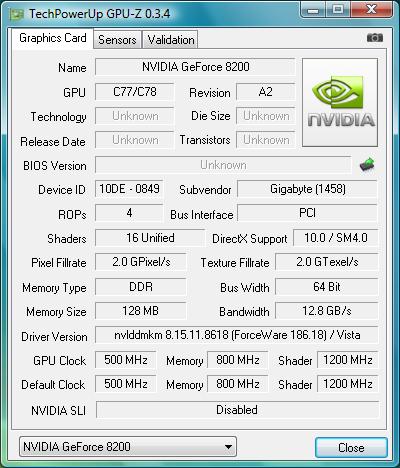Click the Subvendor value Gigabyte (1458)
The image size is (400, 468).
(x=307, y=189)
